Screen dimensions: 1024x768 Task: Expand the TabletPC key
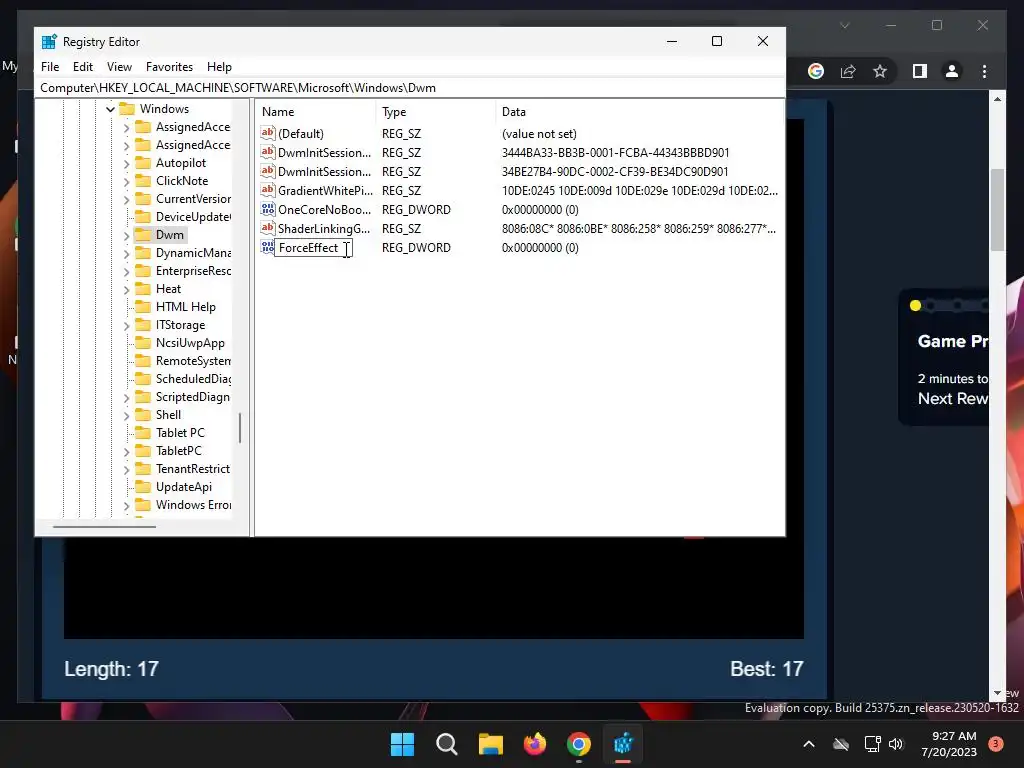point(127,451)
